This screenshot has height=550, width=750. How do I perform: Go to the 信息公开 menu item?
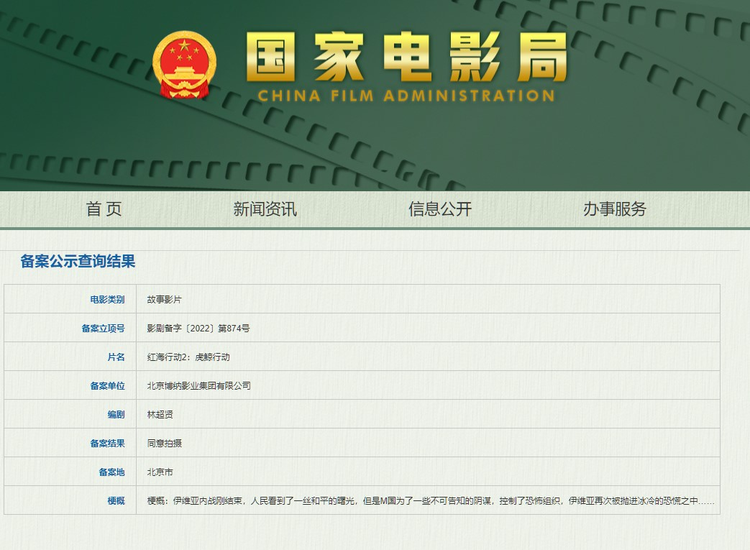(x=440, y=209)
